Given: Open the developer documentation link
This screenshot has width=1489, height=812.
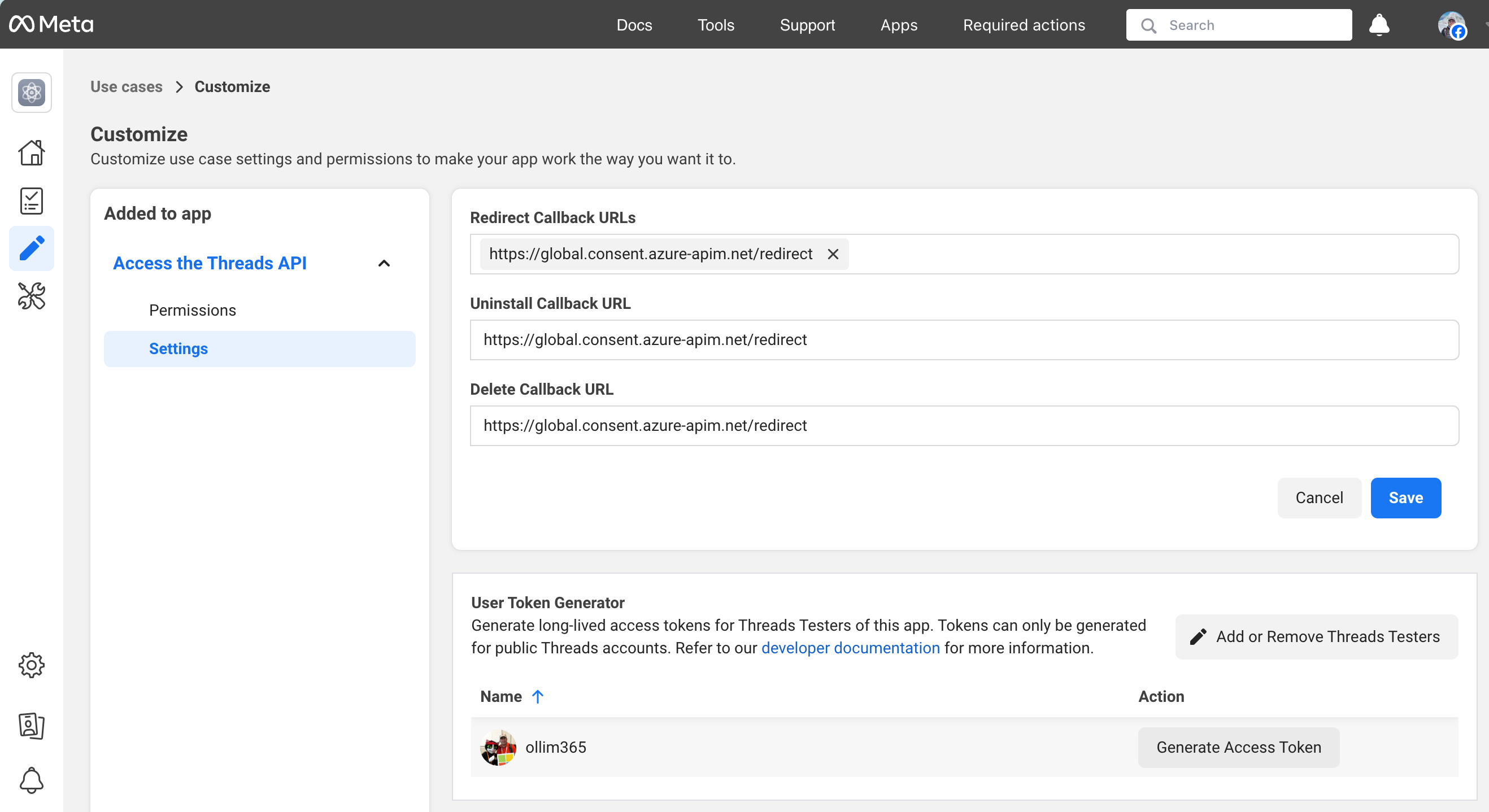Looking at the screenshot, I should (x=850, y=648).
